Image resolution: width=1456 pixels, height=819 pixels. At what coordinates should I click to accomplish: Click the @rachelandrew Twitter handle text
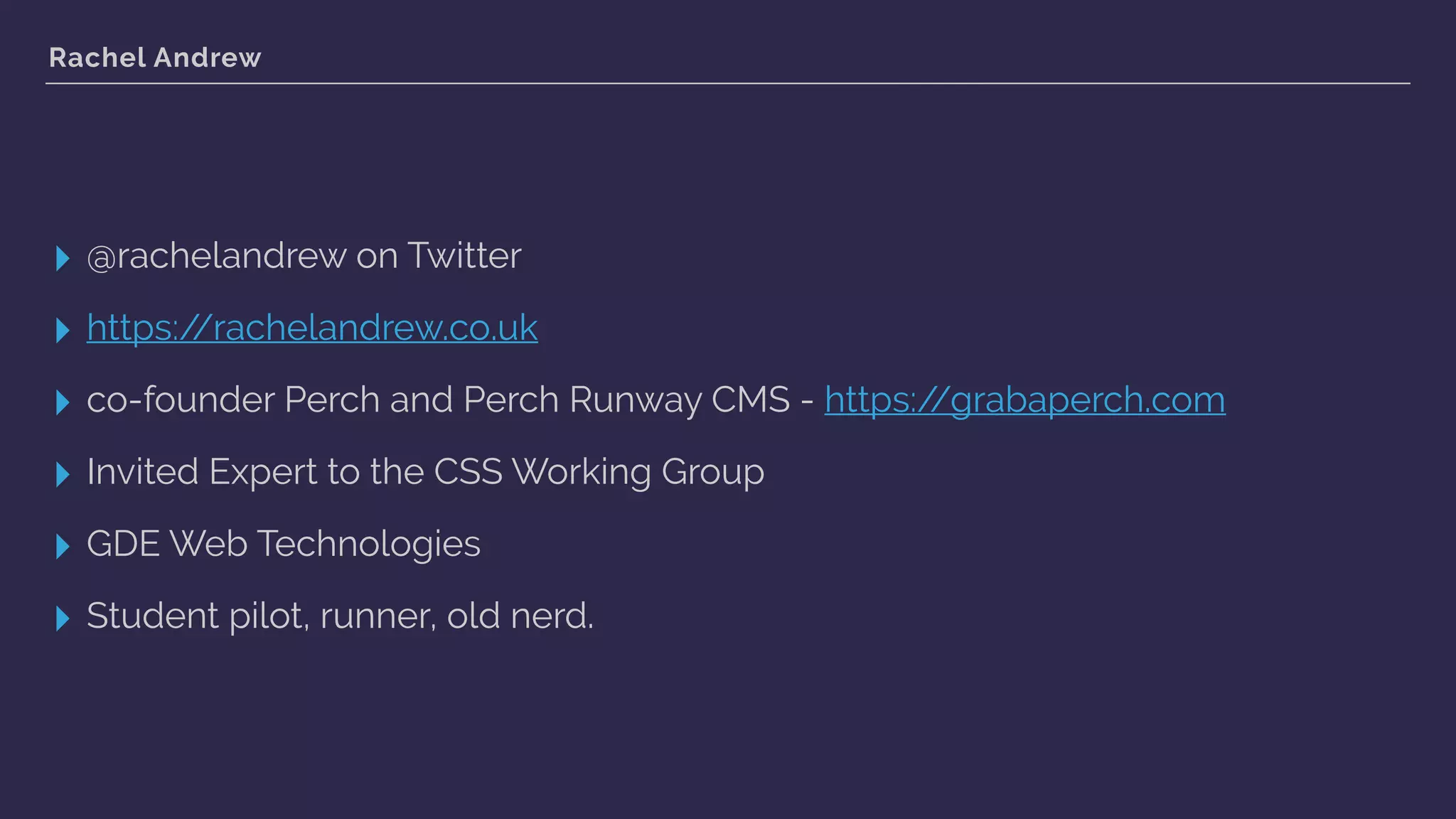tap(216, 256)
